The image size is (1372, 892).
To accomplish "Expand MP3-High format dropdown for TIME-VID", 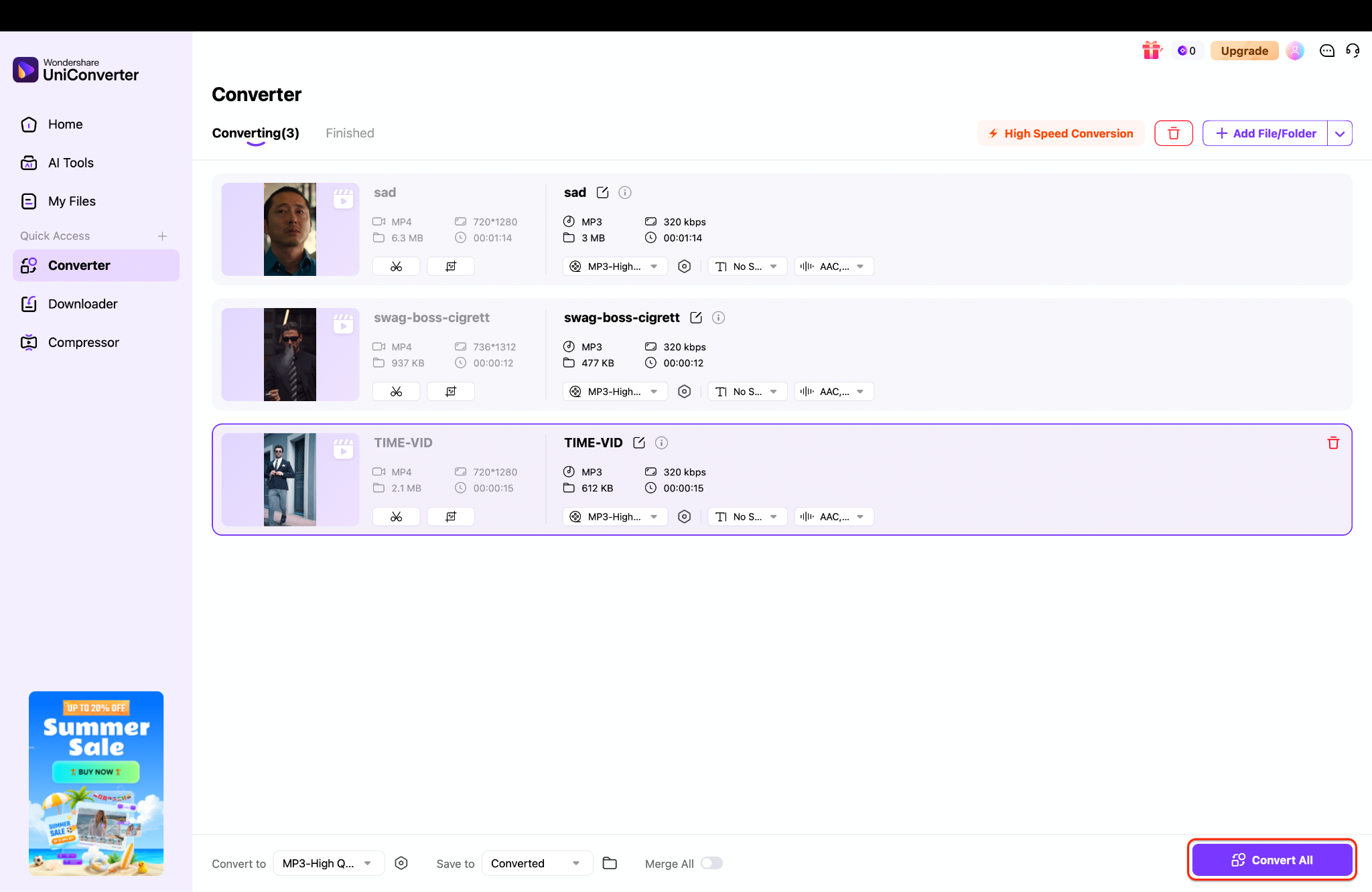I will pos(615,517).
